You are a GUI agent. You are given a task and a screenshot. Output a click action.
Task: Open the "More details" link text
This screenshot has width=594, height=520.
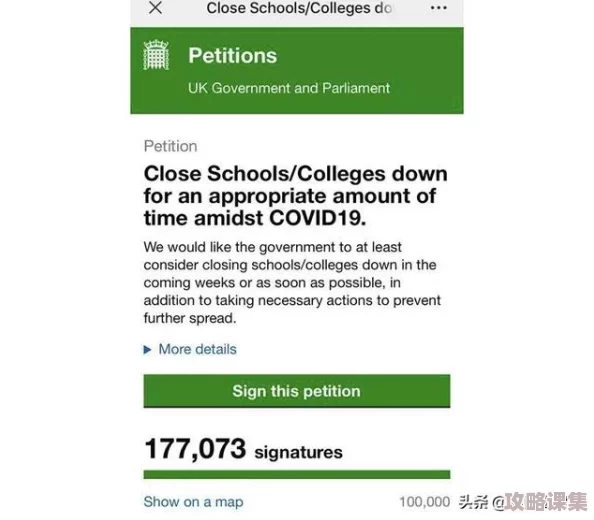click(x=197, y=349)
